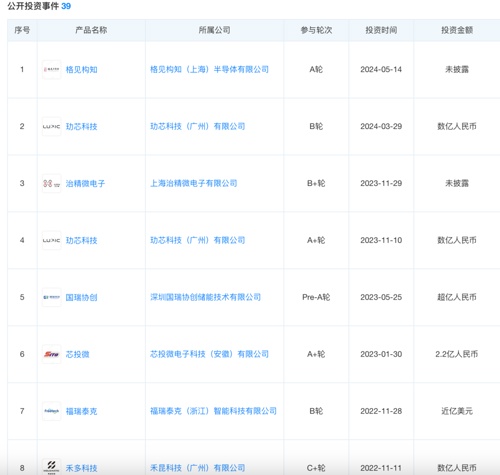Click row number 7 in 序号 column

pos(22,411)
